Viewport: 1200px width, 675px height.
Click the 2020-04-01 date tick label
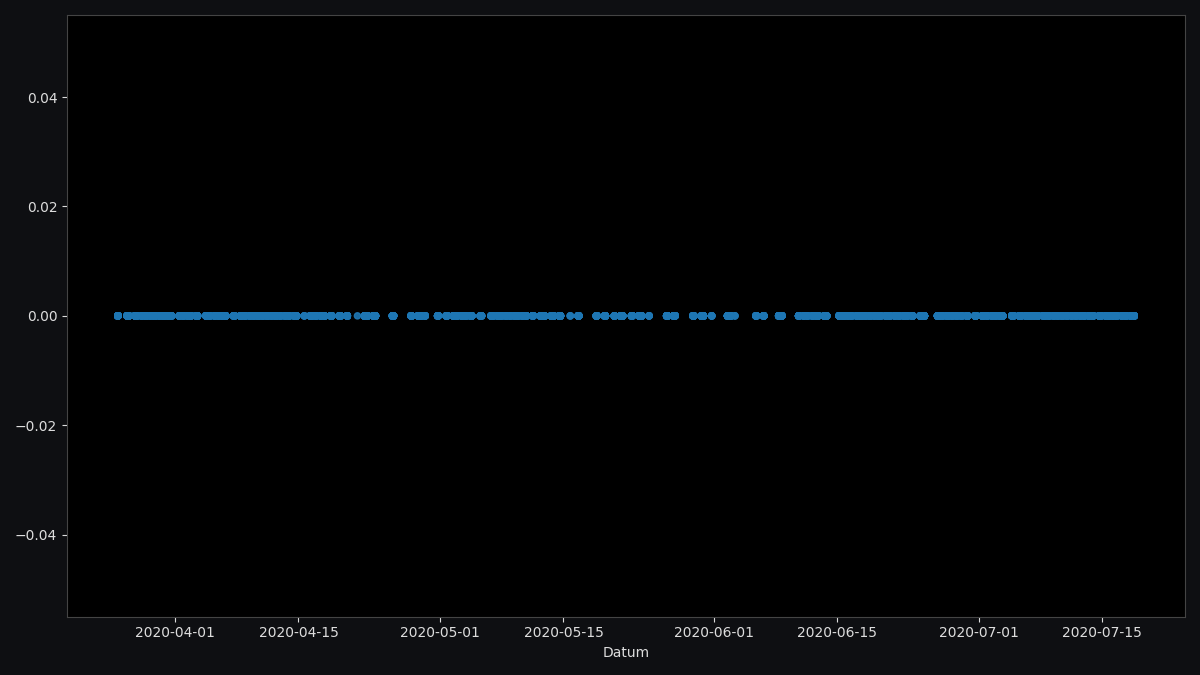pyautogui.click(x=175, y=632)
